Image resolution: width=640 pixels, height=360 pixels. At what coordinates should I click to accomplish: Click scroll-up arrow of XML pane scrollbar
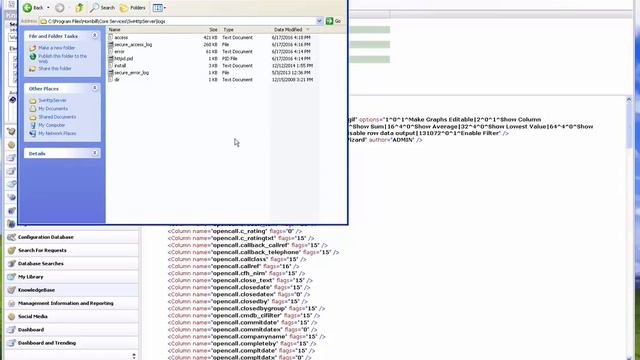point(629,100)
